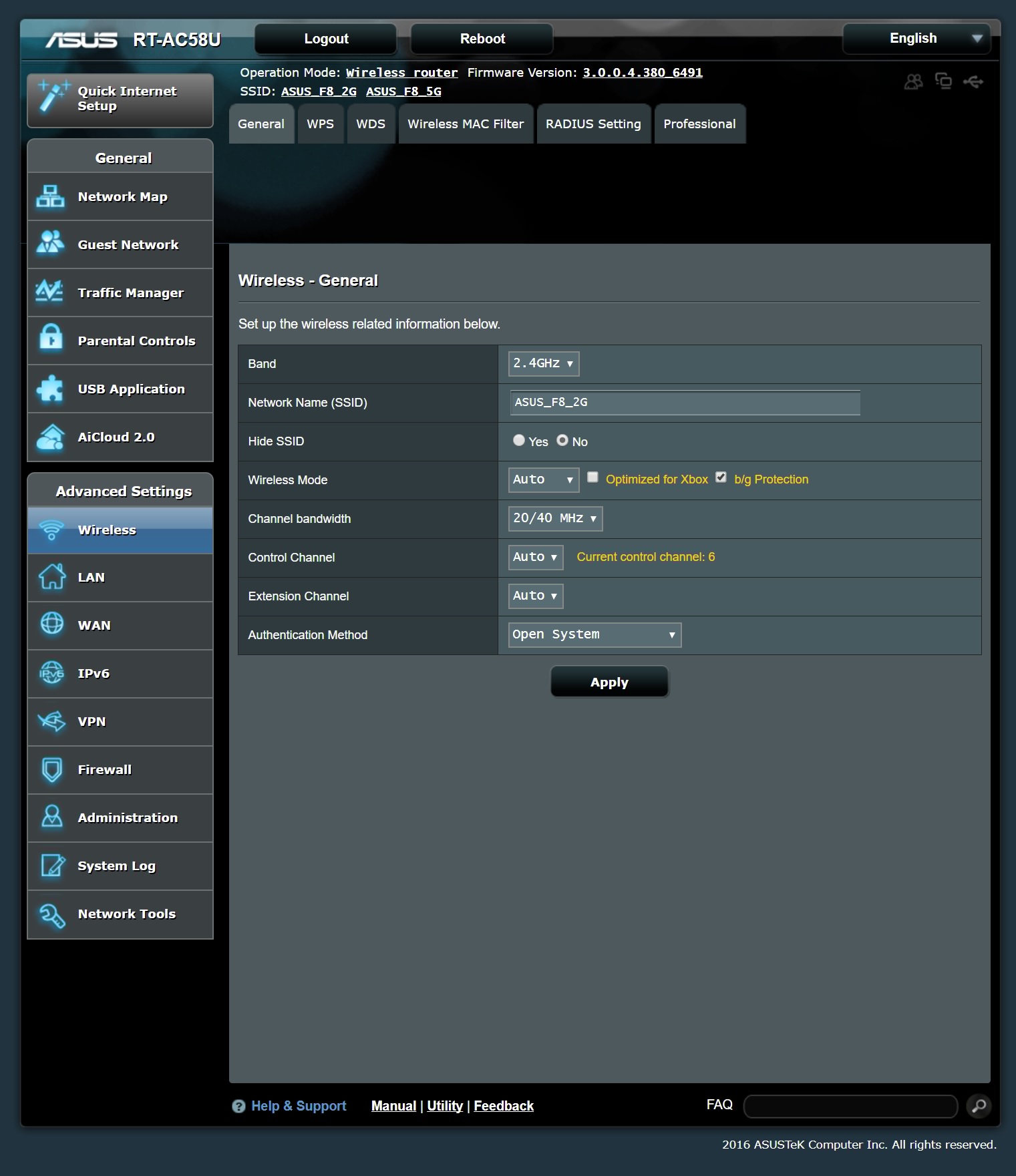Open the Administration menu item
This screenshot has height=1176, width=1016.
click(x=120, y=817)
